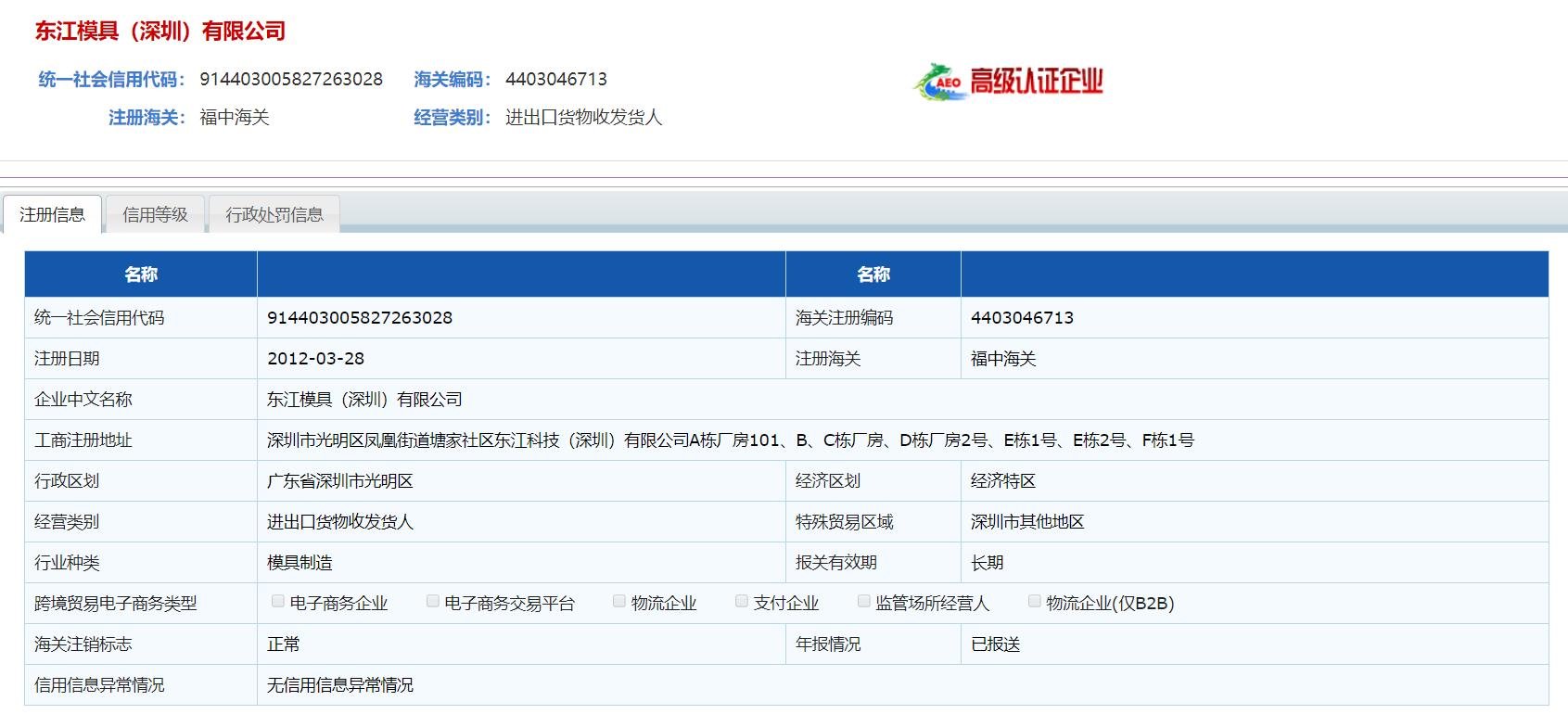Click the 海关注册编码 value 4403046713 in table

(x=1022, y=317)
